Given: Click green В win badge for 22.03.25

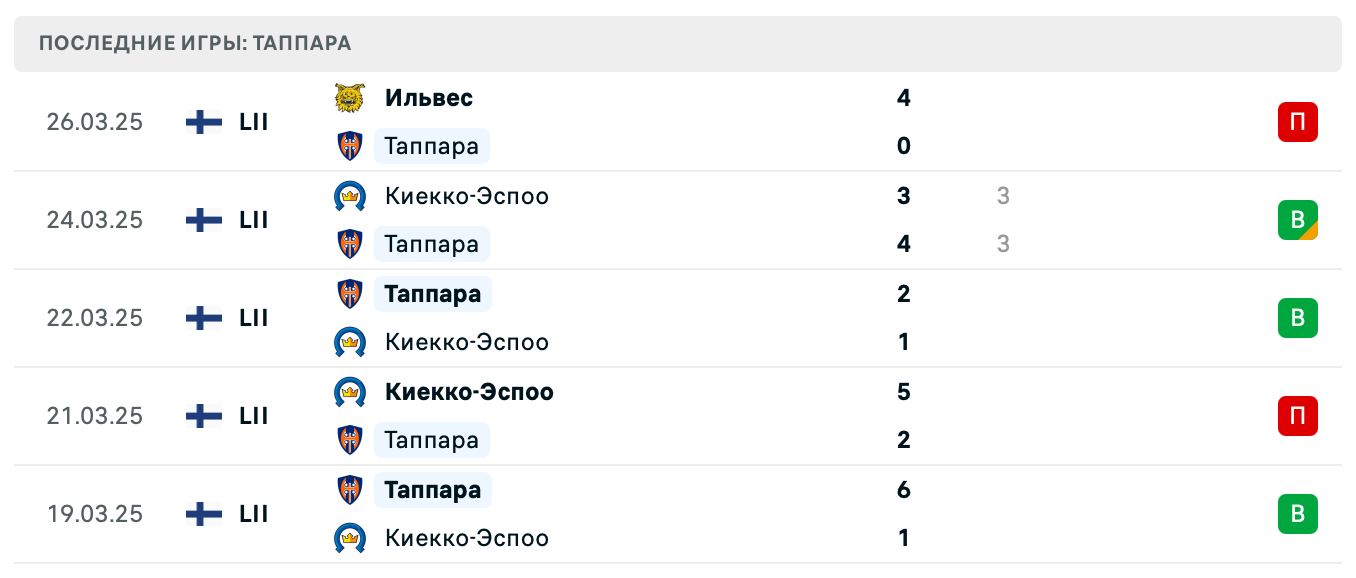Looking at the screenshot, I should pyautogui.click(x=1297, y=318).
